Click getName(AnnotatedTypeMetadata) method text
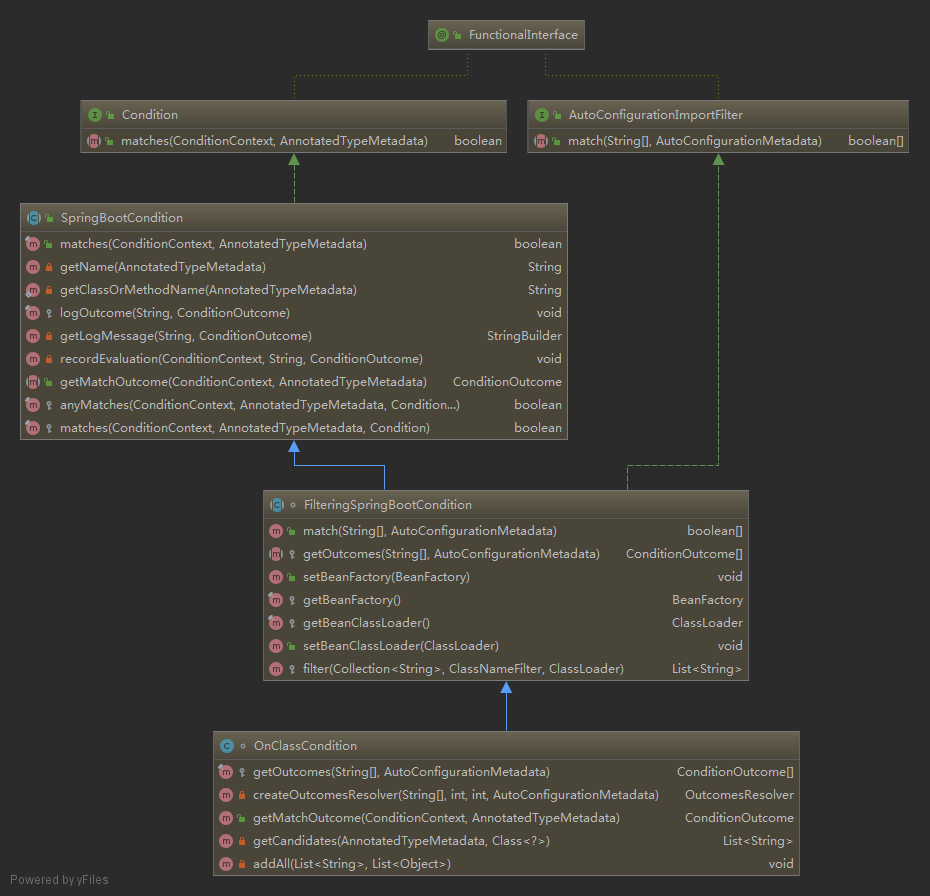Image resolution: width=930 pixels, height=896 pixels. pos(163,267)
